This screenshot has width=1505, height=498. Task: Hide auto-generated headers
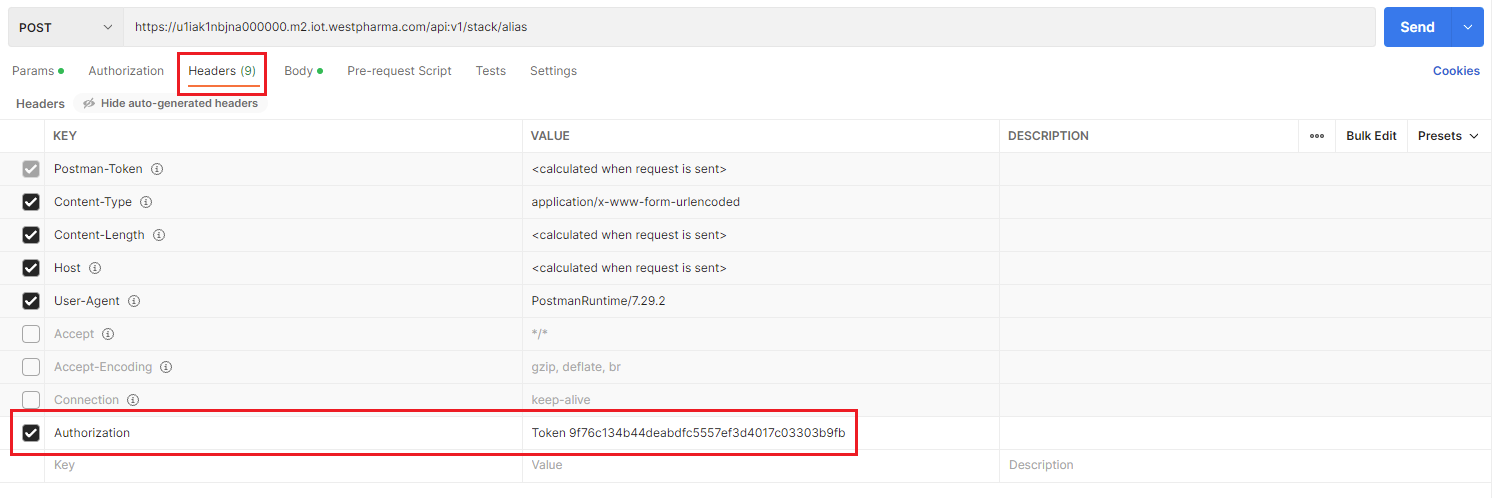tap(170, 104)
